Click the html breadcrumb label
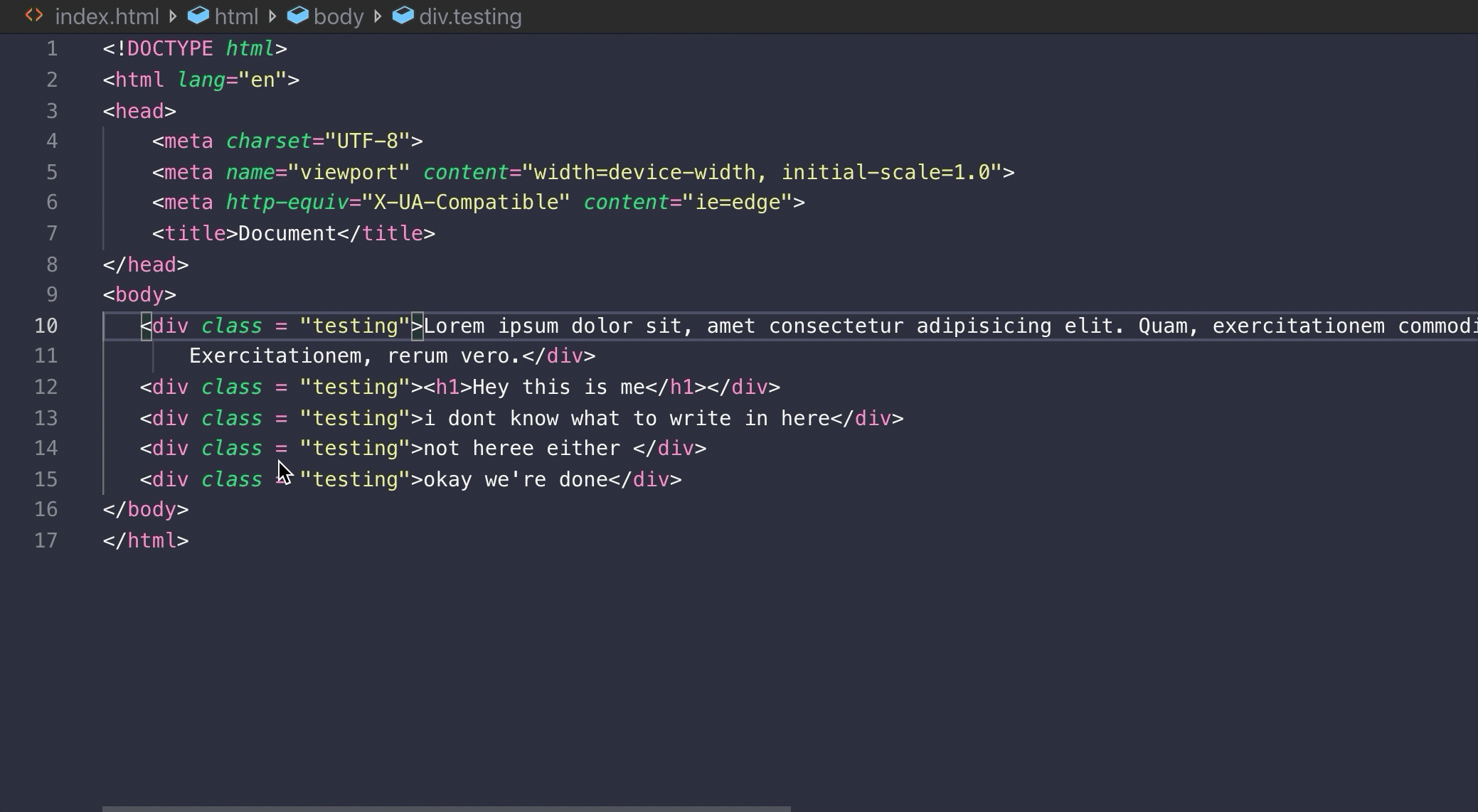The width and height of the screenshot is (1478, 812). (236, 16)
